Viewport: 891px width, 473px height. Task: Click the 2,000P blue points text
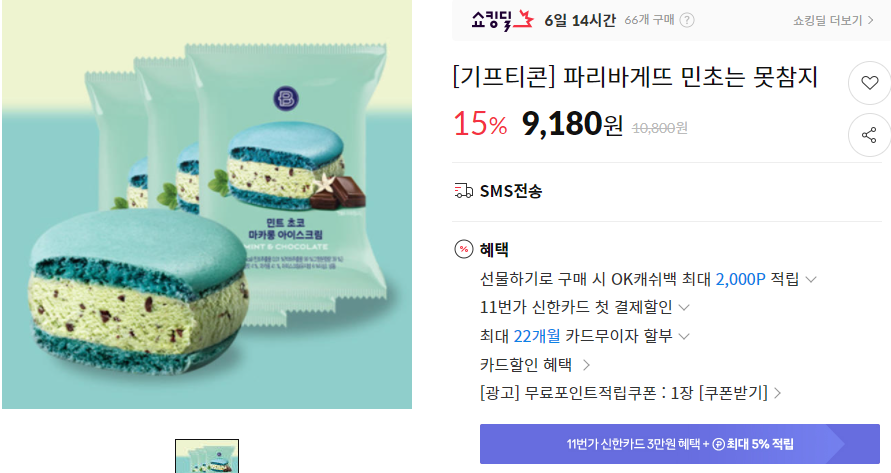740,279
